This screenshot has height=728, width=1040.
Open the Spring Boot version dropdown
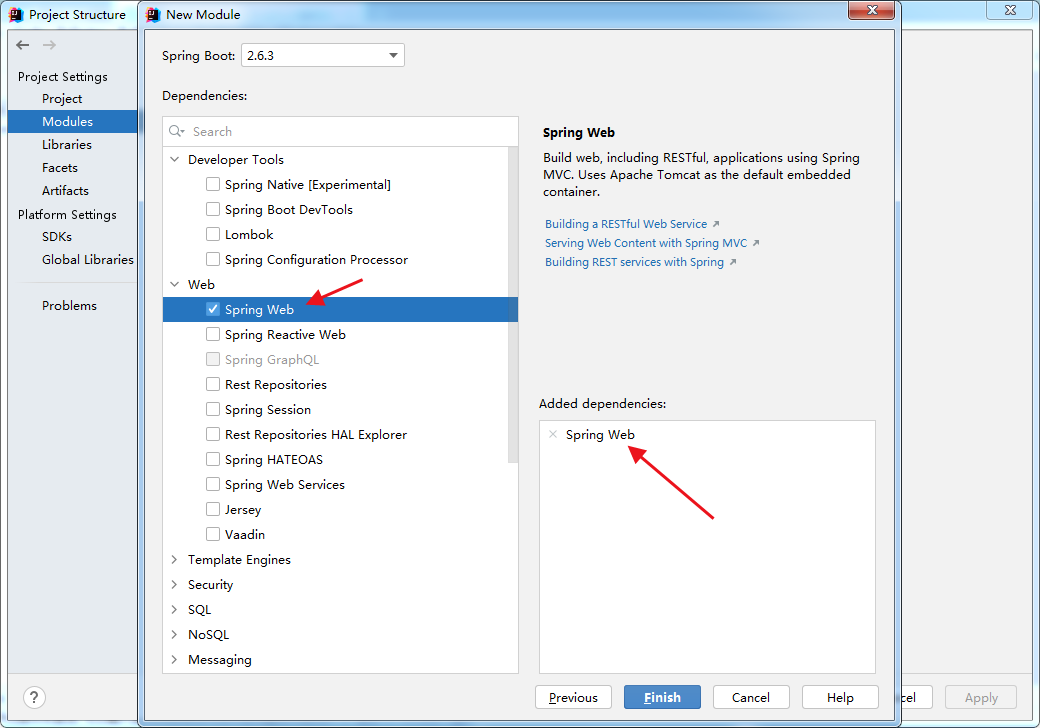click(322, 56)
